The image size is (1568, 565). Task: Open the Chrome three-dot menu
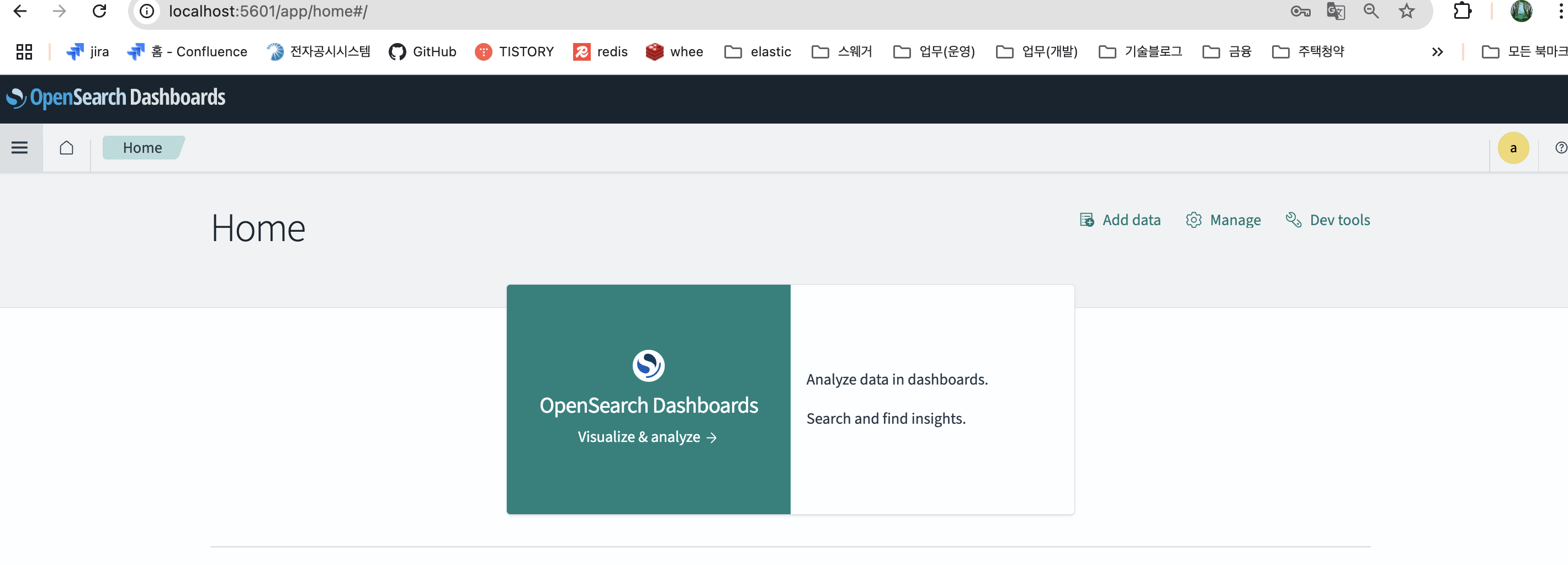click(1561, 11)
